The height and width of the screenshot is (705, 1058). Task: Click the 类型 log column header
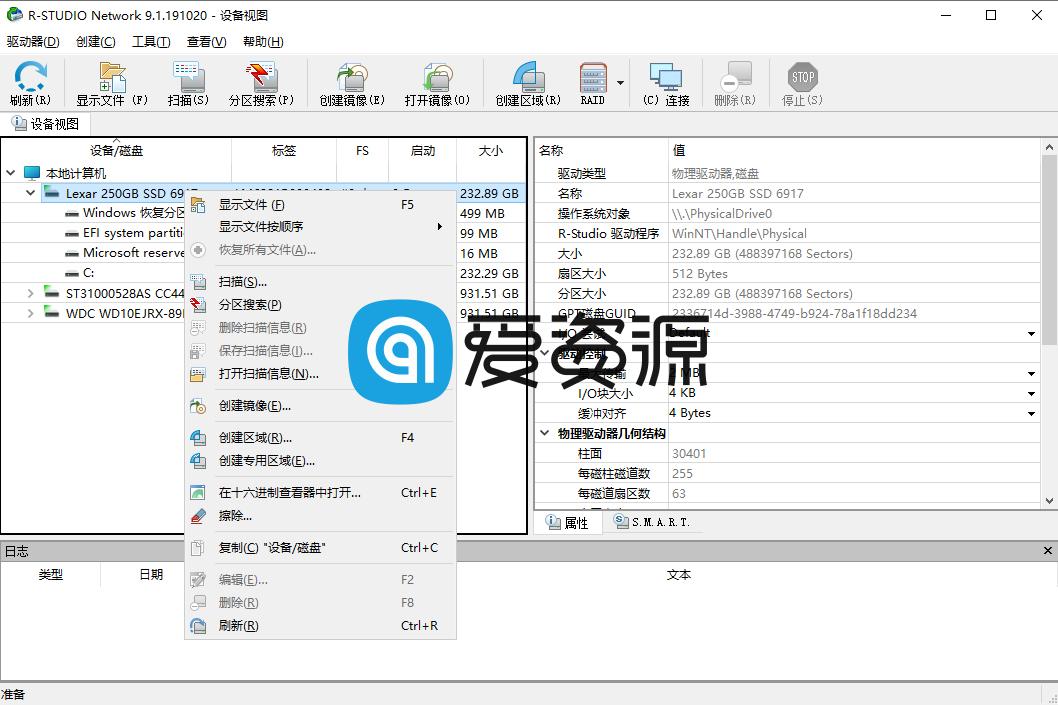click(51, 575)
